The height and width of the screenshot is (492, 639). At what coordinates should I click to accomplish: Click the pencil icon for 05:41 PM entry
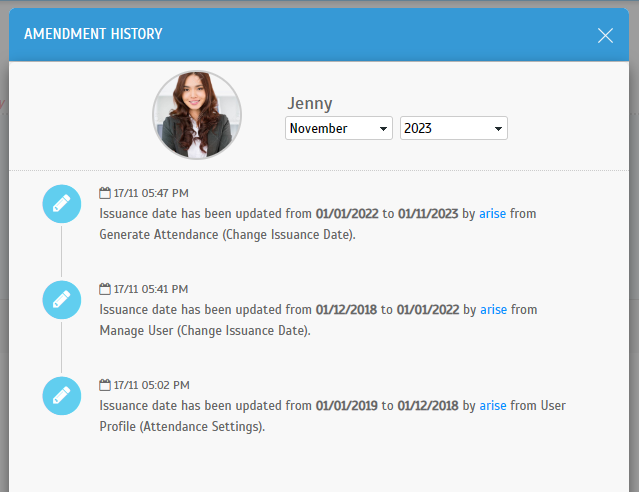point(62,300)
